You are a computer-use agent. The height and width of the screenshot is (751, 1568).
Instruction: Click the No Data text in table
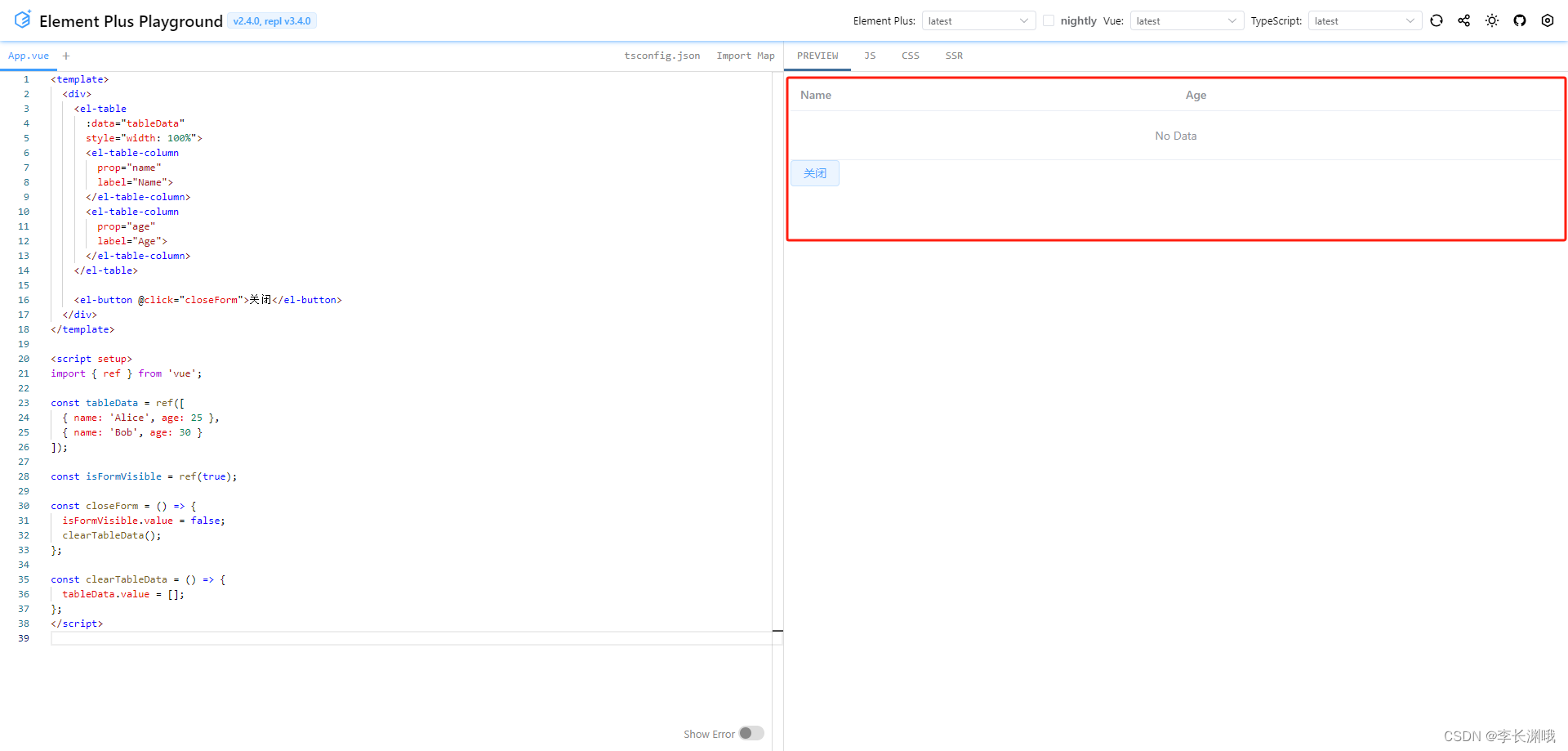[1176, 136]
